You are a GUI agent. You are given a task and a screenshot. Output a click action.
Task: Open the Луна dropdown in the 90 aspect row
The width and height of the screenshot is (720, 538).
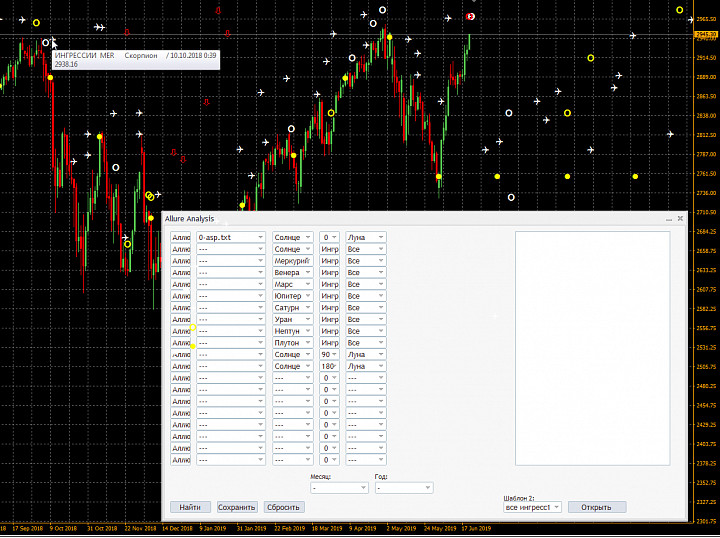point(366,354)
